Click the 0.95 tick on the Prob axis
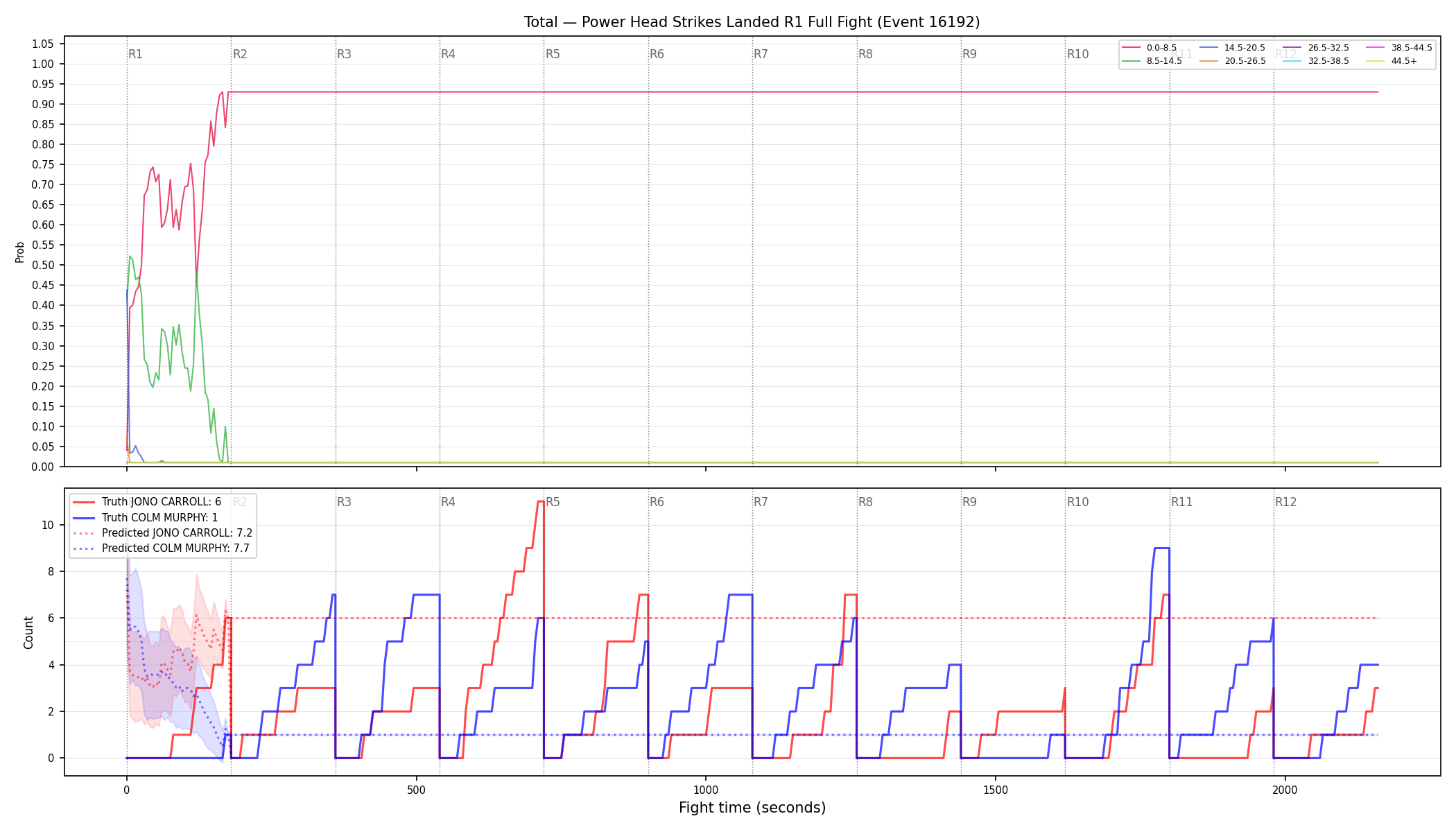The image size is (1456, 832). pos(42,84)
